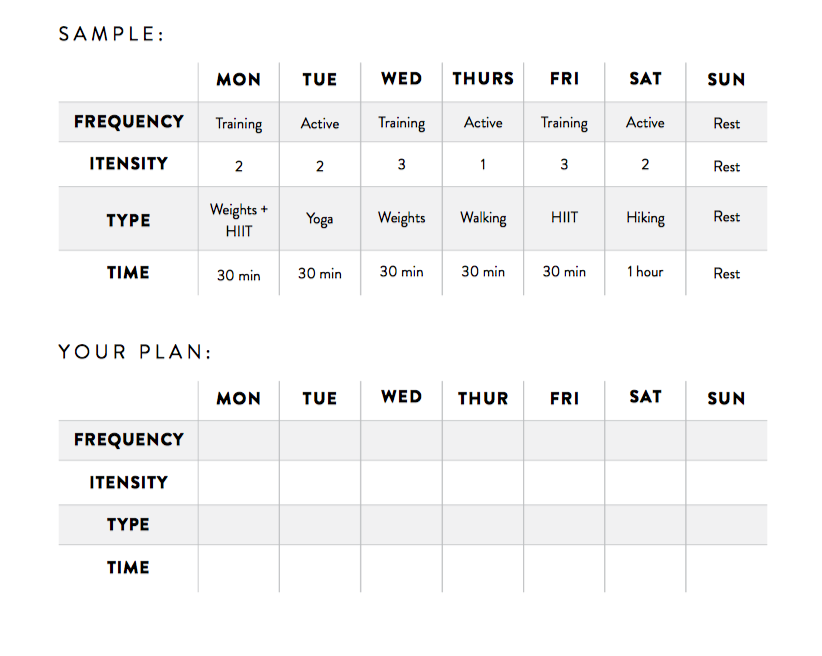Click the FREQUENCY row label in Your Plan
This screenshot has width=822, height=656.
click(129, 439)
